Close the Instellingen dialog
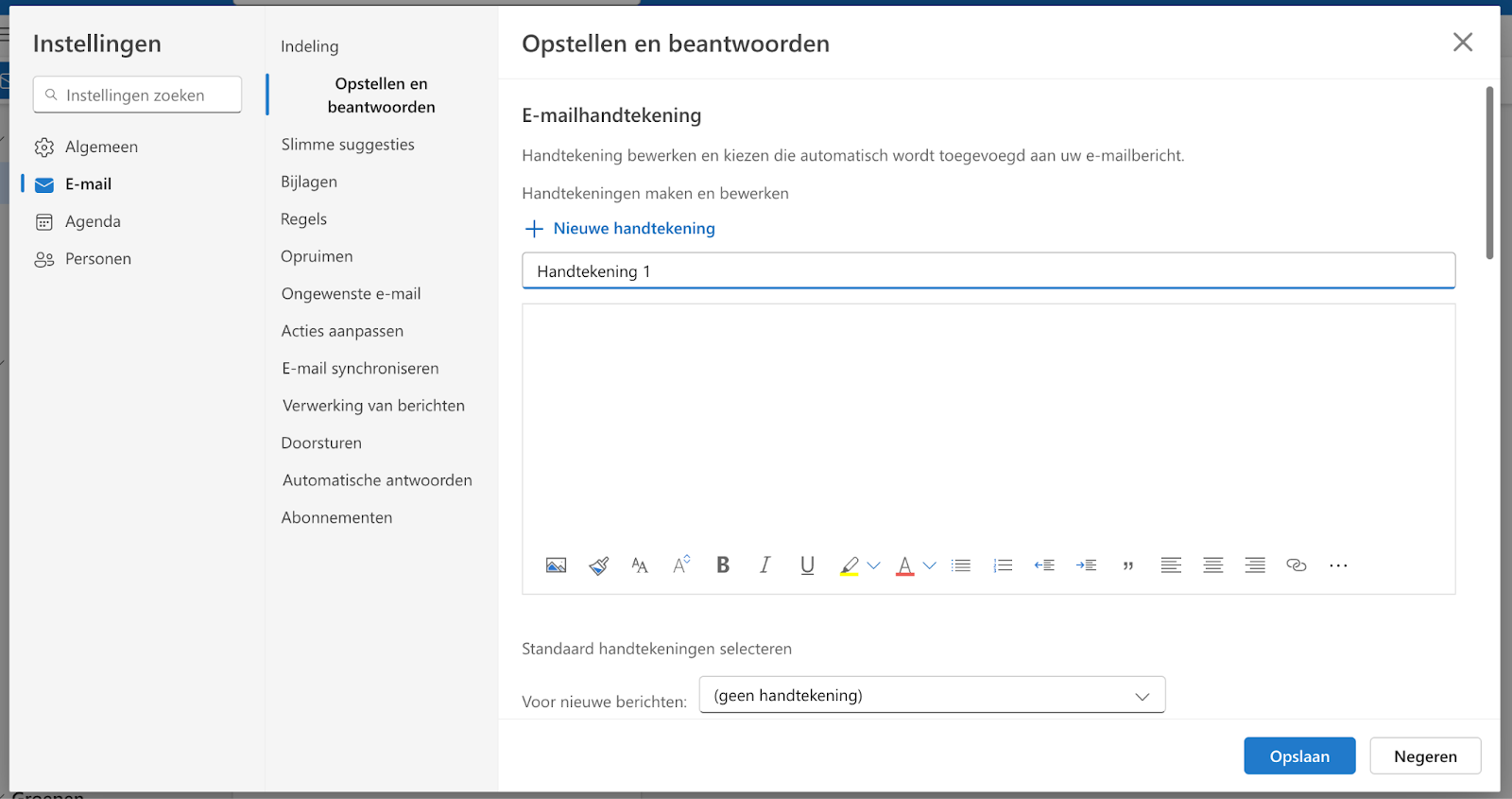 click(x=1463, y=42)
